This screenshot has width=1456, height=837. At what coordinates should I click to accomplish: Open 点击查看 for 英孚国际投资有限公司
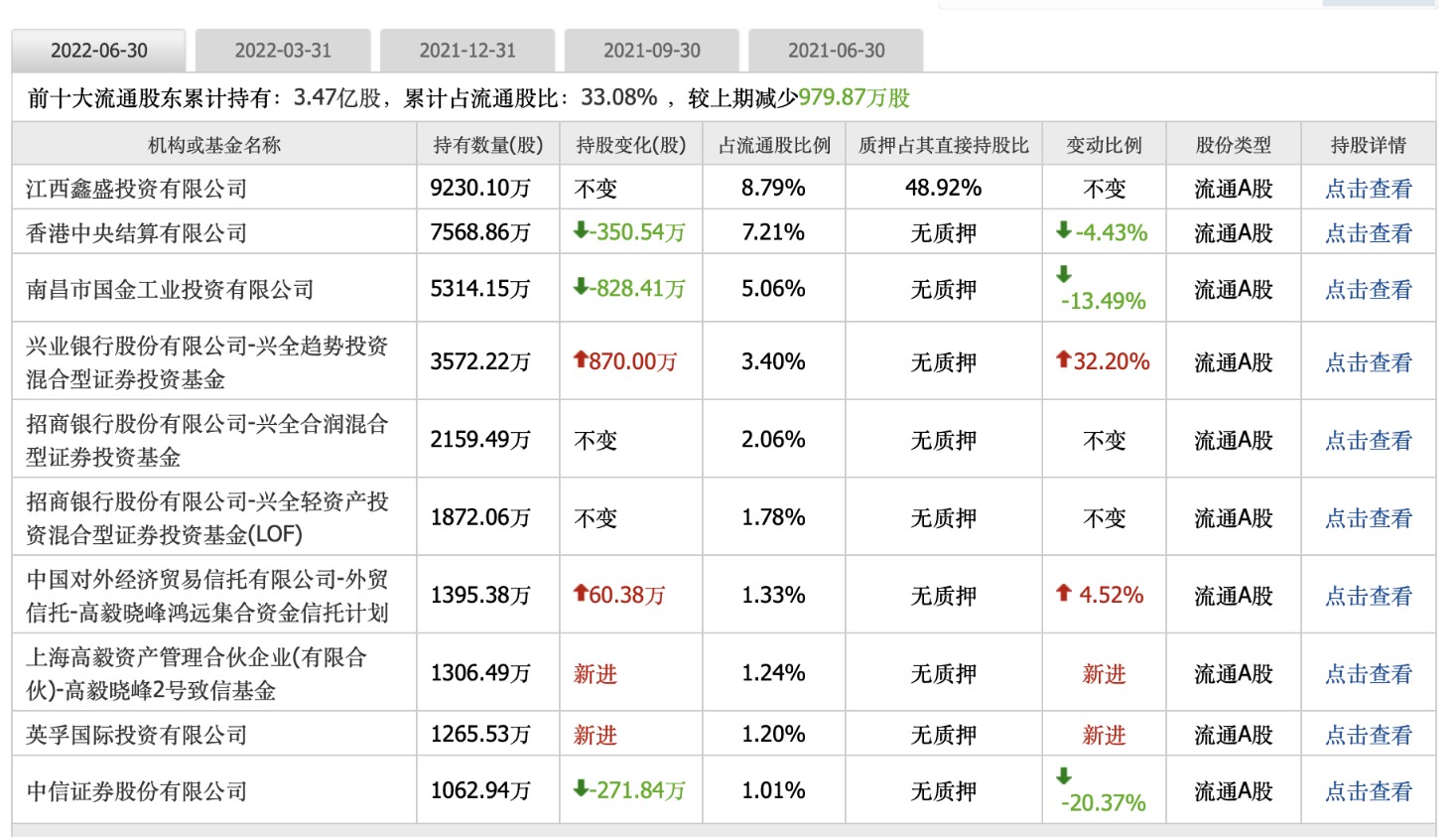coord(1369,735)
